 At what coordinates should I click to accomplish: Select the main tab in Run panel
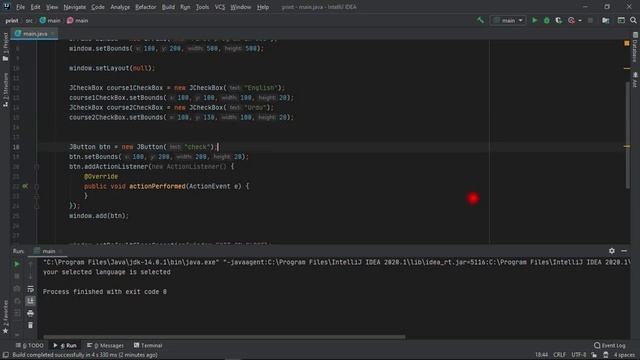48,251
